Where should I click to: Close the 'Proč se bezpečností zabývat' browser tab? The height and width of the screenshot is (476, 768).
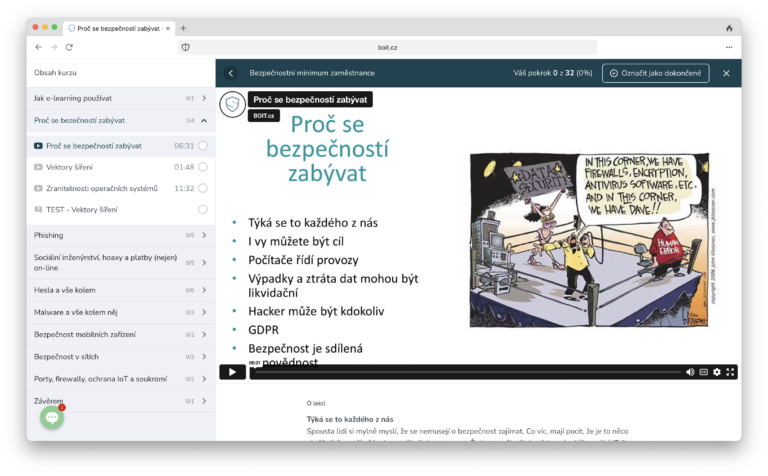click(168, 28)
